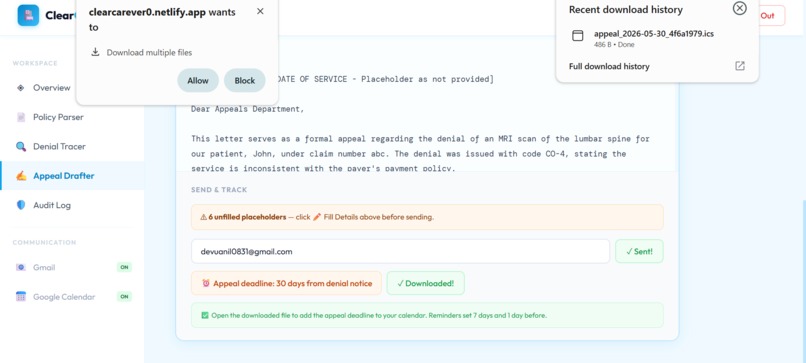Viewport: 806px width, 363px height.
Task: Click the SEND & TRACK section heading
Action: [x=219, y=190]
